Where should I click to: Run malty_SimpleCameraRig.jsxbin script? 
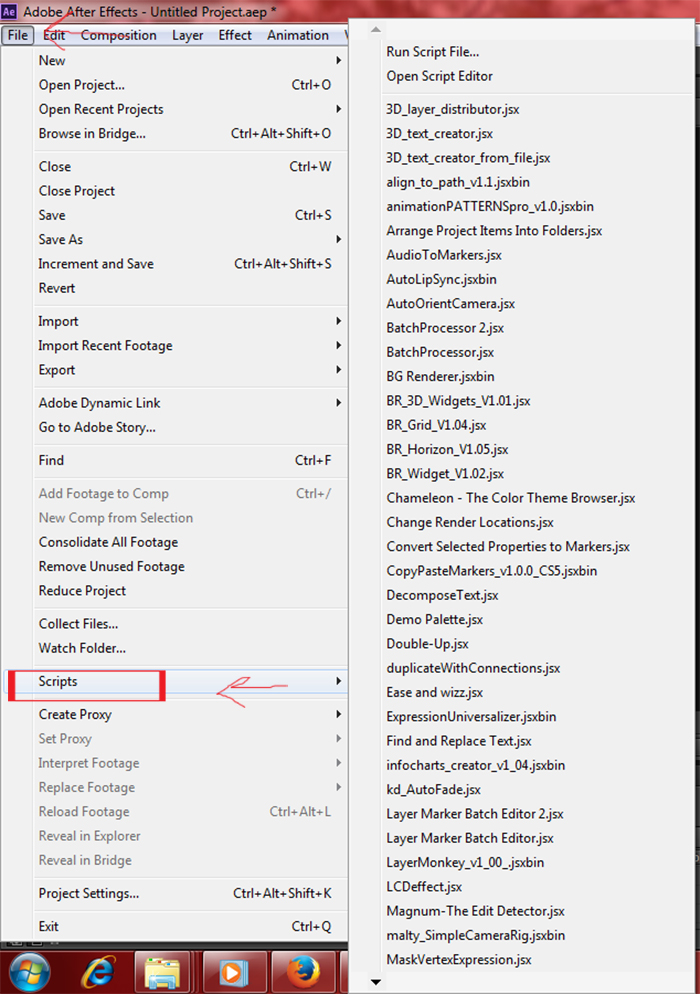[x=476, y=935]
